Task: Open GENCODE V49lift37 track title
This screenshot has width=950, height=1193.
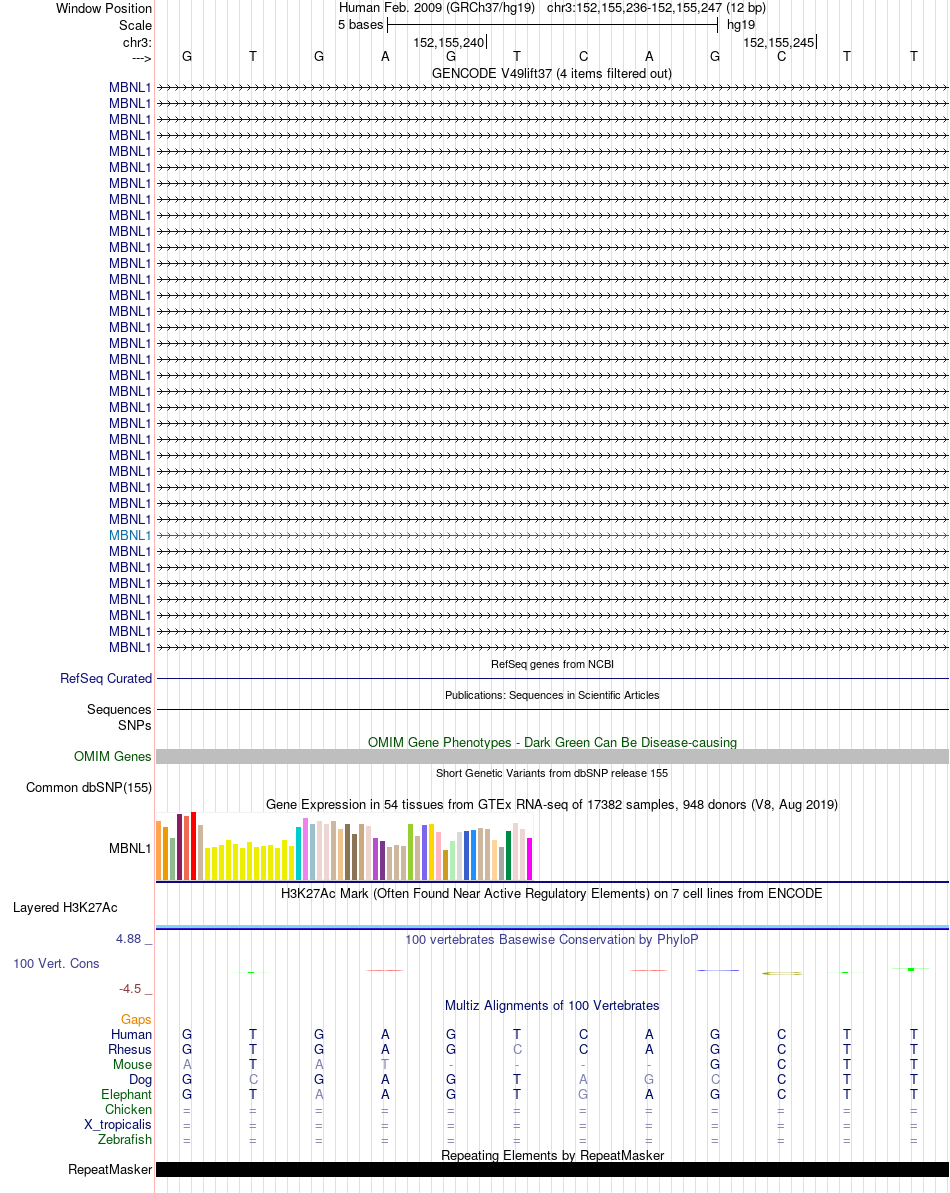Action: click(551, 73)
